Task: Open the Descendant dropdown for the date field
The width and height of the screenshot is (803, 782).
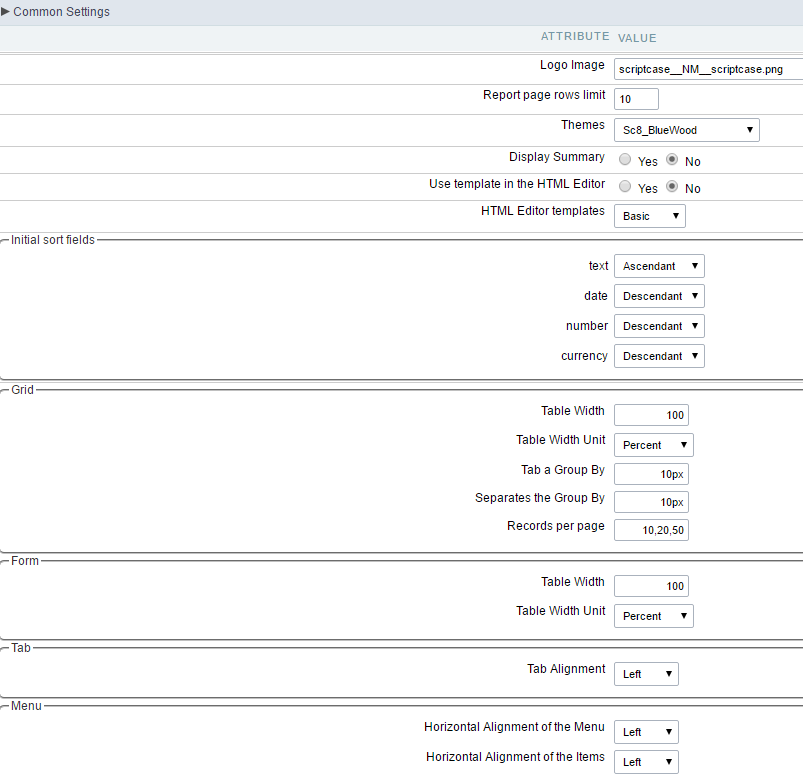Action: tap(658, 296)
